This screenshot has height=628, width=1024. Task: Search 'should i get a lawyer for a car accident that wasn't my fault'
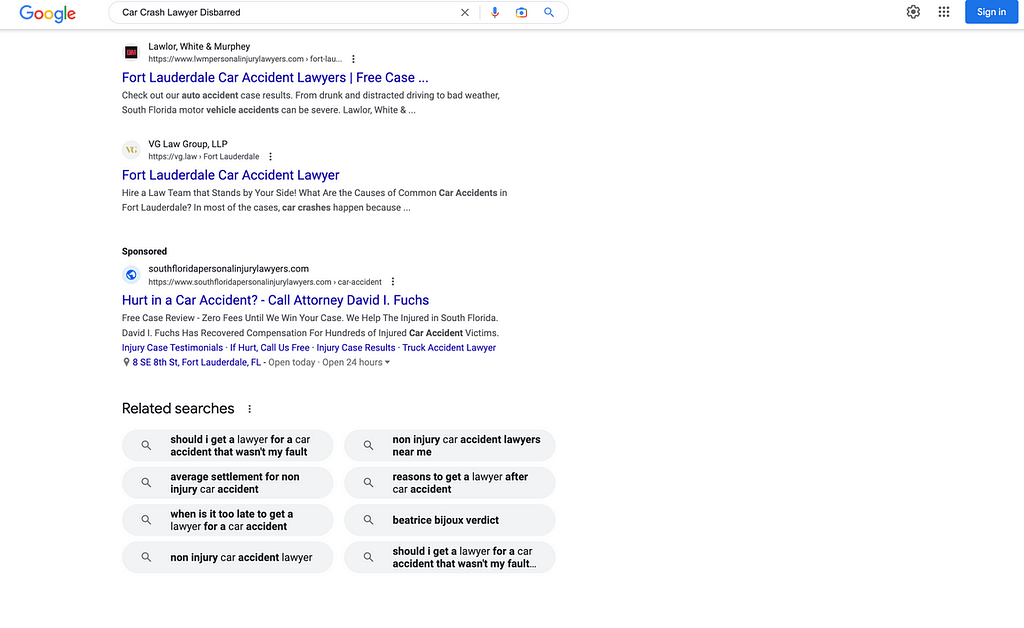[x=227, y=446]
